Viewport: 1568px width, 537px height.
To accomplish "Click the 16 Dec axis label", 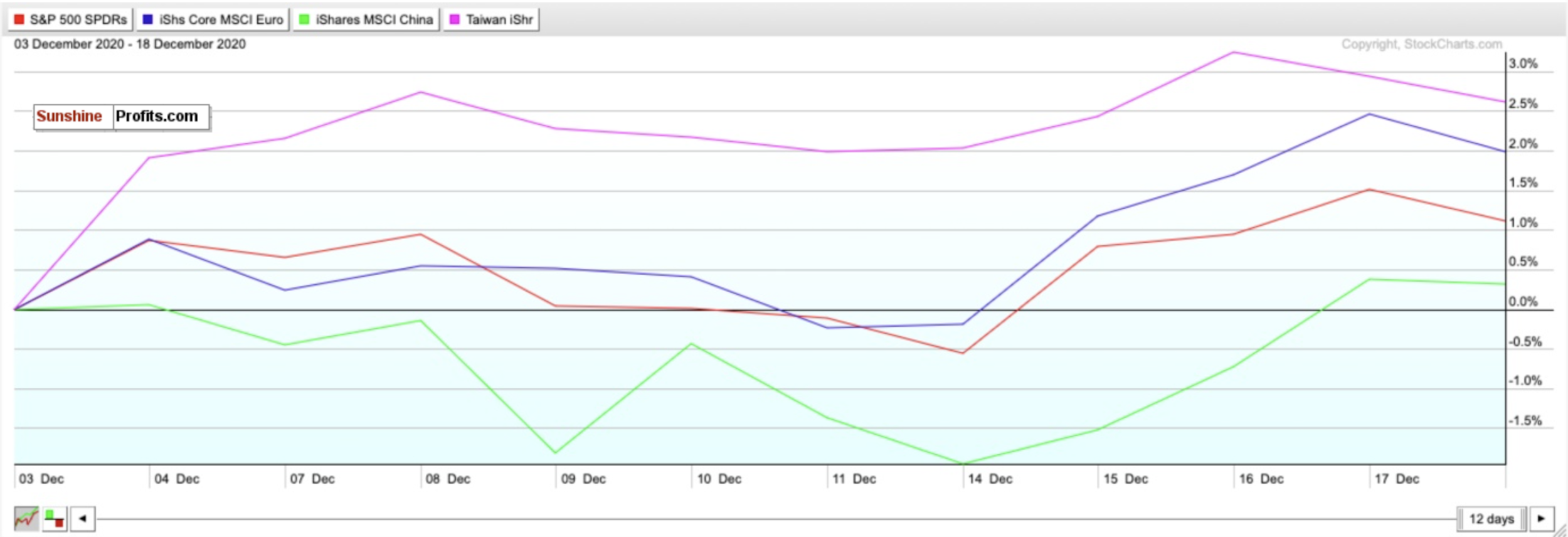I will 1261,479.
